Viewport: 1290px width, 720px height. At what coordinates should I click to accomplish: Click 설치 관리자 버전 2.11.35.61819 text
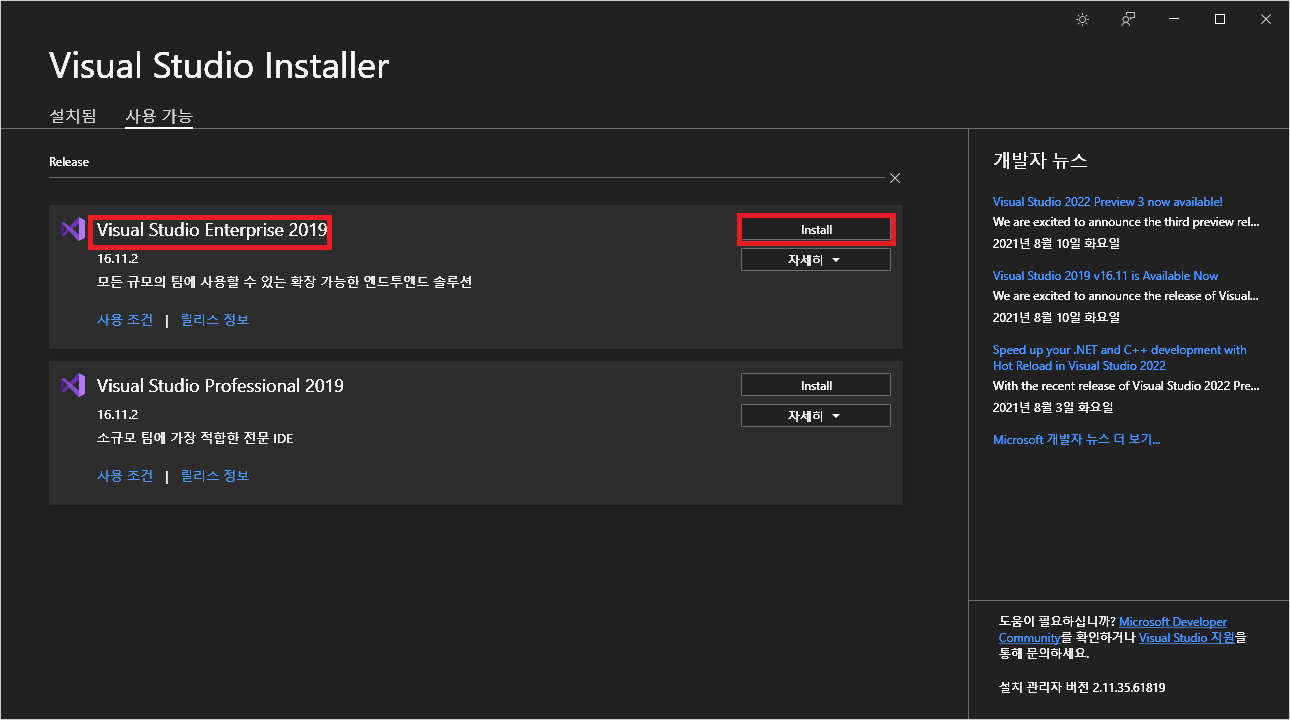[x=1082, y=688]
